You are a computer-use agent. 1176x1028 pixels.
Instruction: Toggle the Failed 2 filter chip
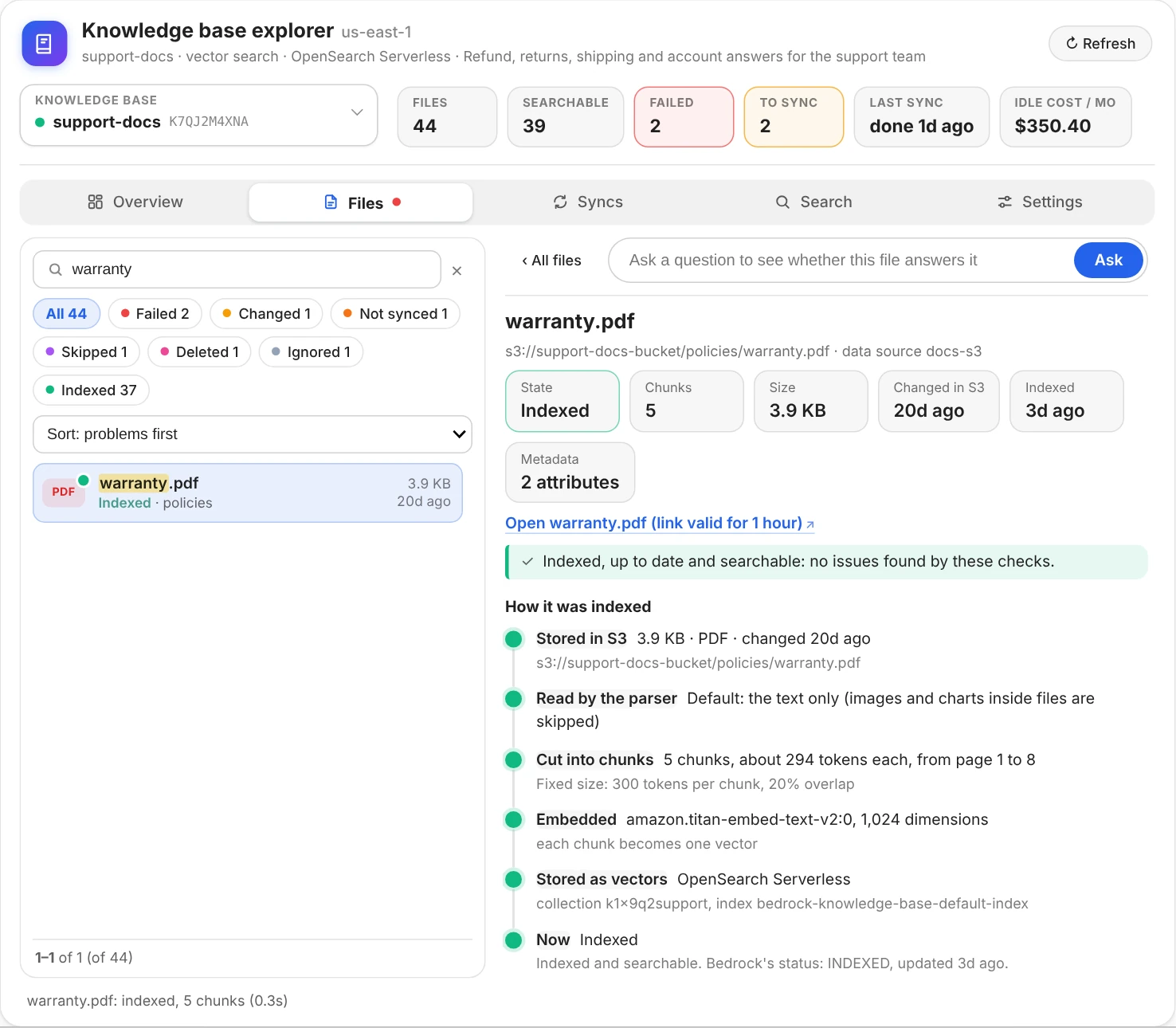(155, 314)
